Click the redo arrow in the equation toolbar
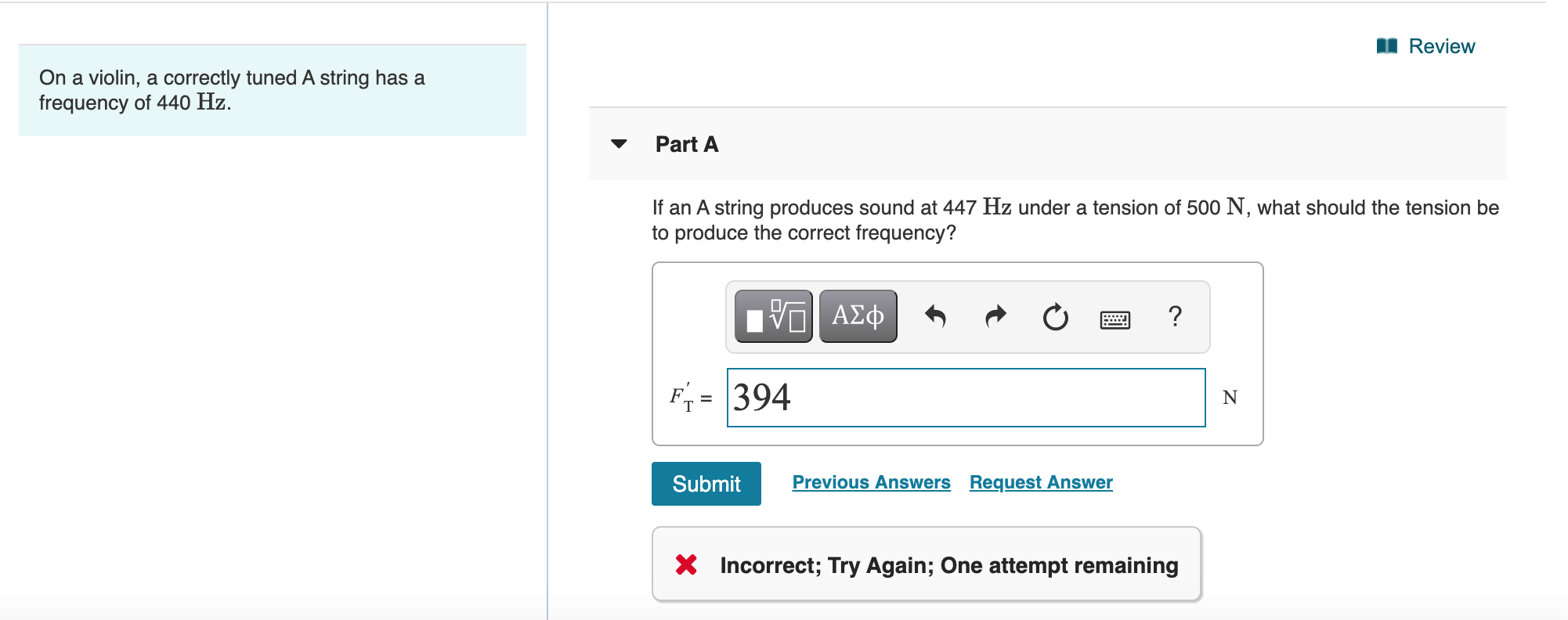The width and height of the screenshot is (1568, 620). click(995, 316)
